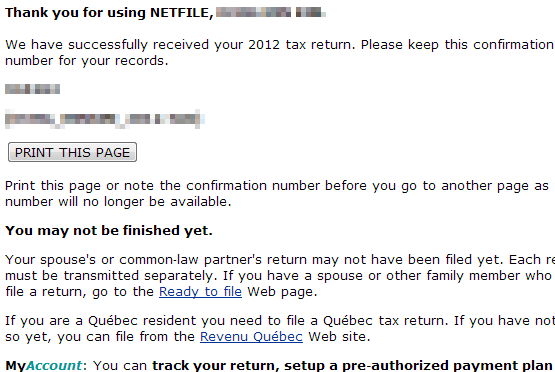Click the PRINT THIS PAGE button

(x=72, y=152)
